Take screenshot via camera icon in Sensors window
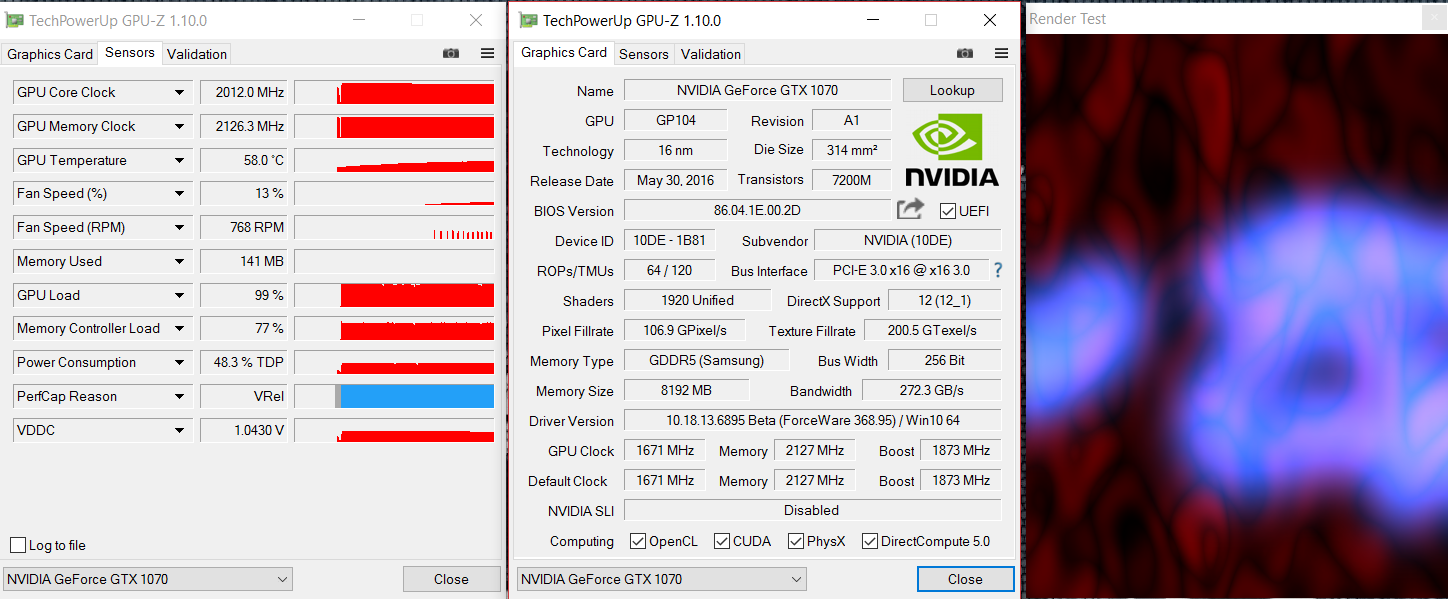This screenshot has width=1448, height=599. [451, 54]
